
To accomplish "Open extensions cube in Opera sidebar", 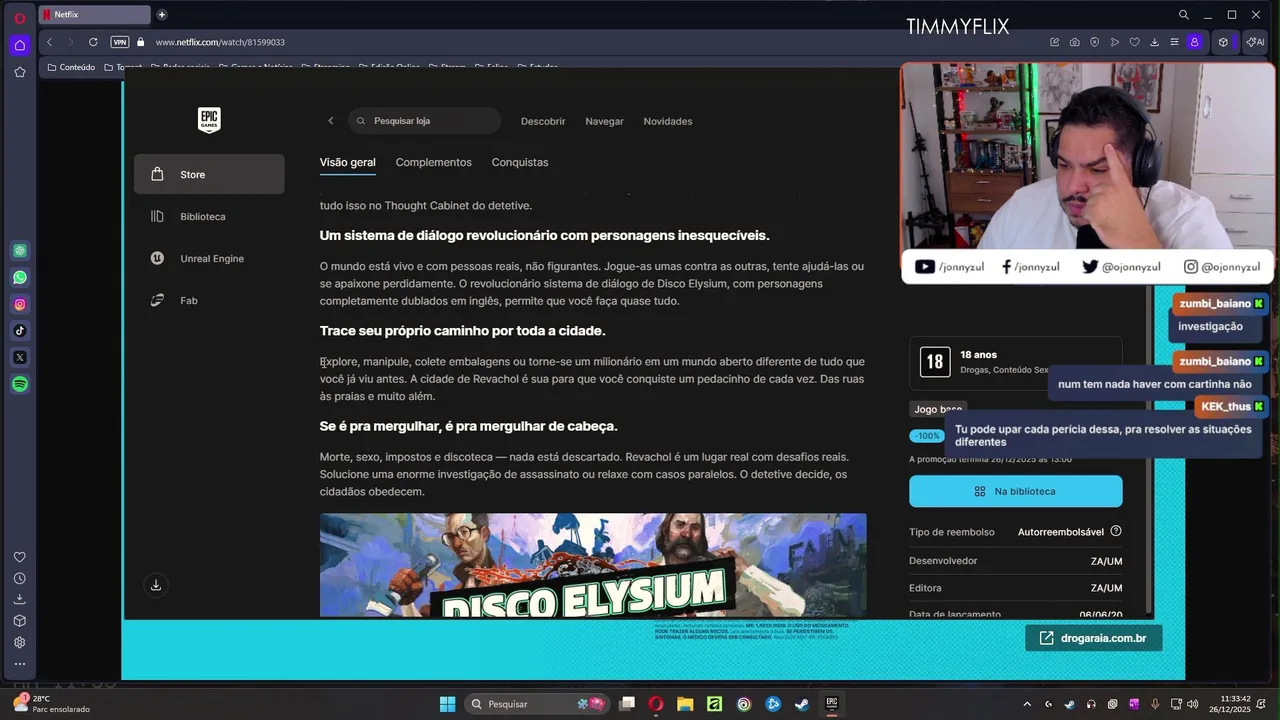I will [x=19, y=621].
